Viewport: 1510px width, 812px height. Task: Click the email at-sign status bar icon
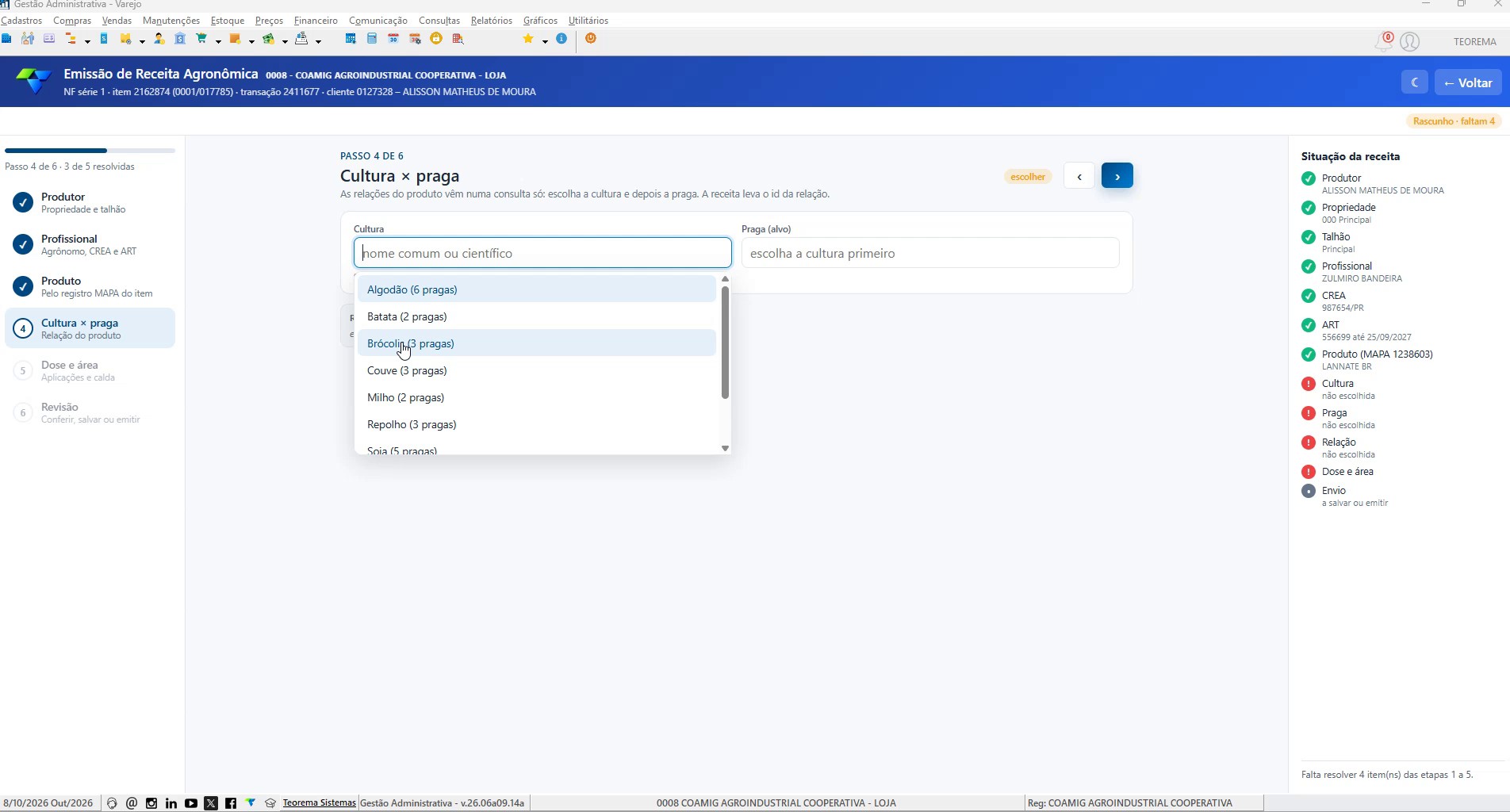[x=132, y=803]
